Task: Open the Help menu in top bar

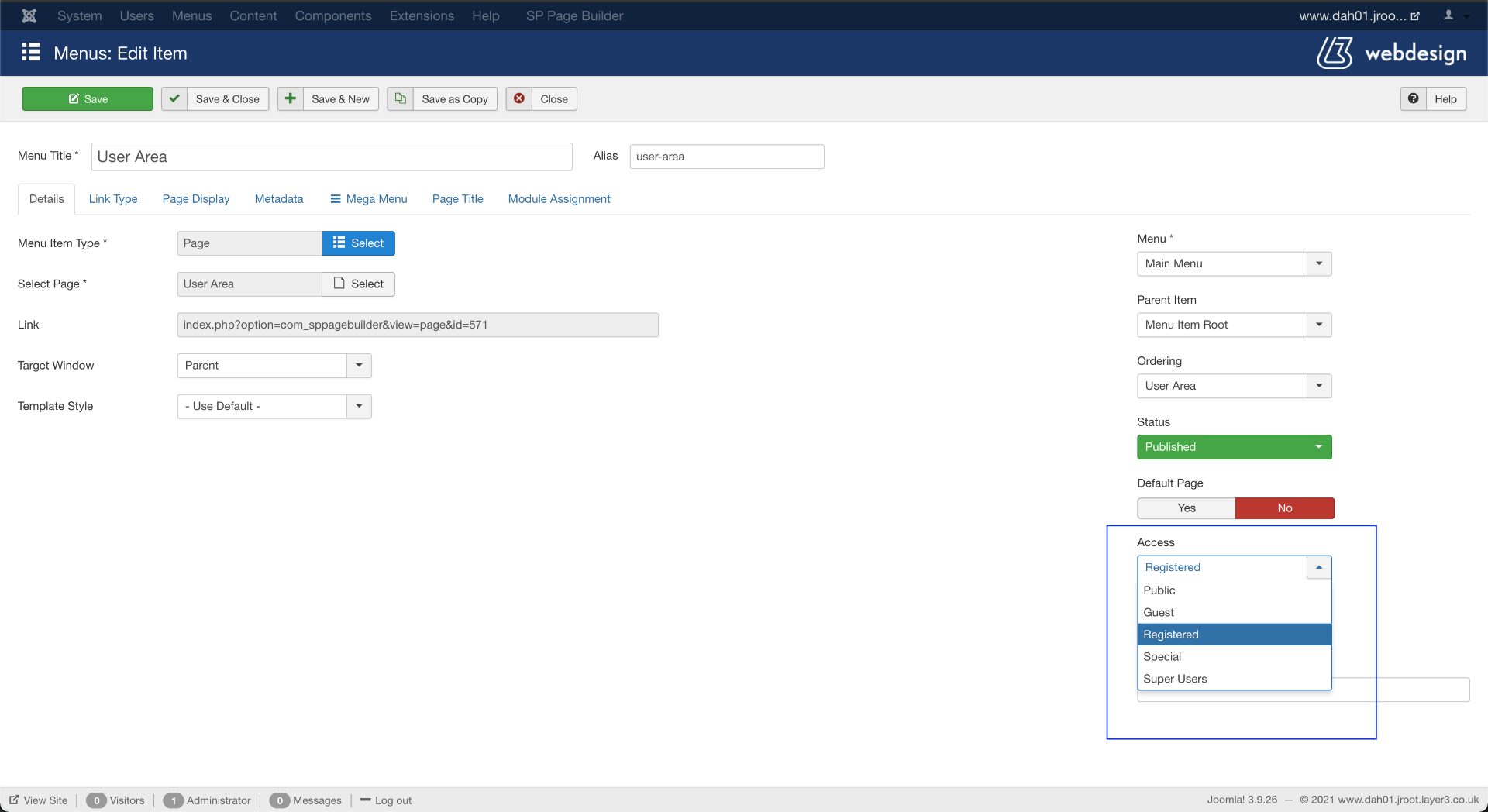Action: coord(486,15)
